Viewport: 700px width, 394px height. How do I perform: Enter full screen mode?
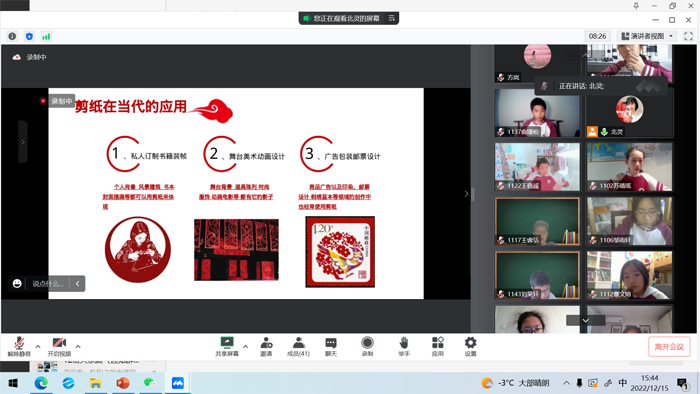click(x=688, y=36)
